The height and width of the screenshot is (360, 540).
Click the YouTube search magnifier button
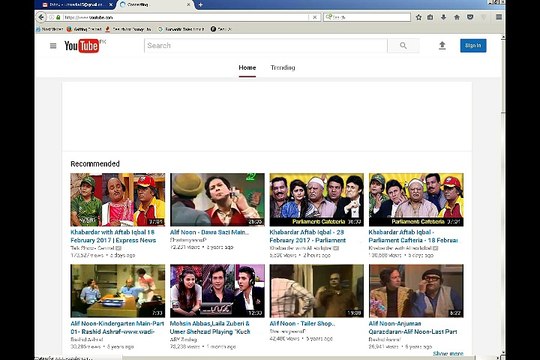(x=403, y=45)
